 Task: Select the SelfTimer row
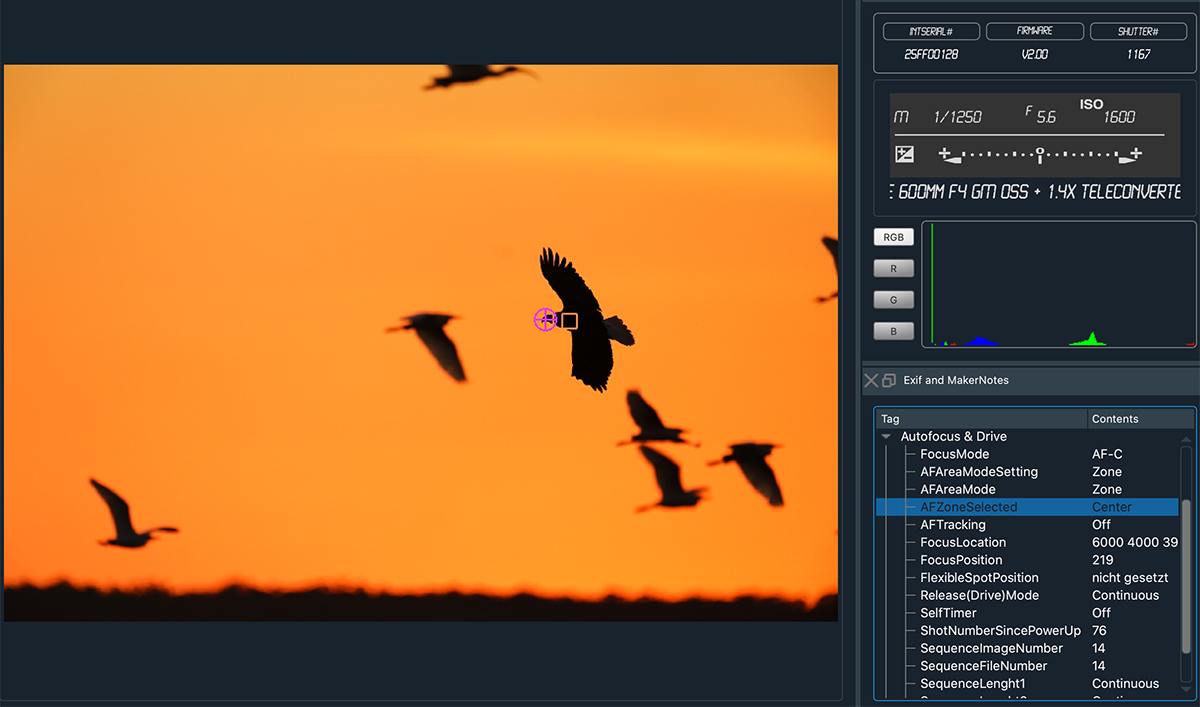point(1027,613)
